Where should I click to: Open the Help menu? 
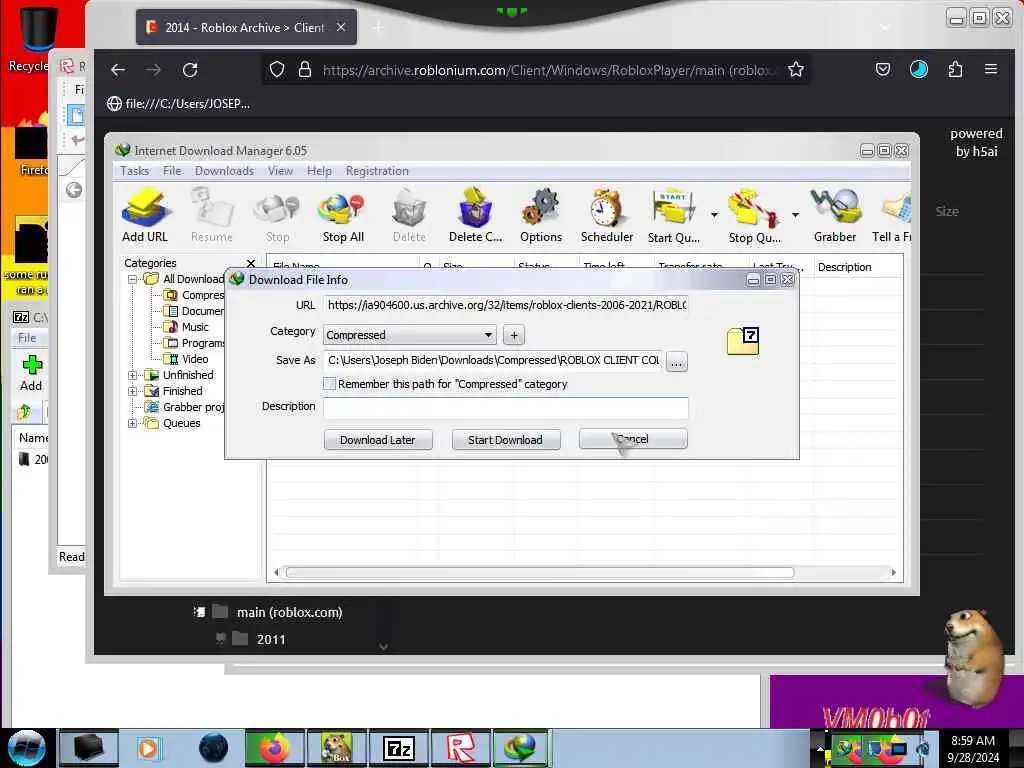(319, 170)
